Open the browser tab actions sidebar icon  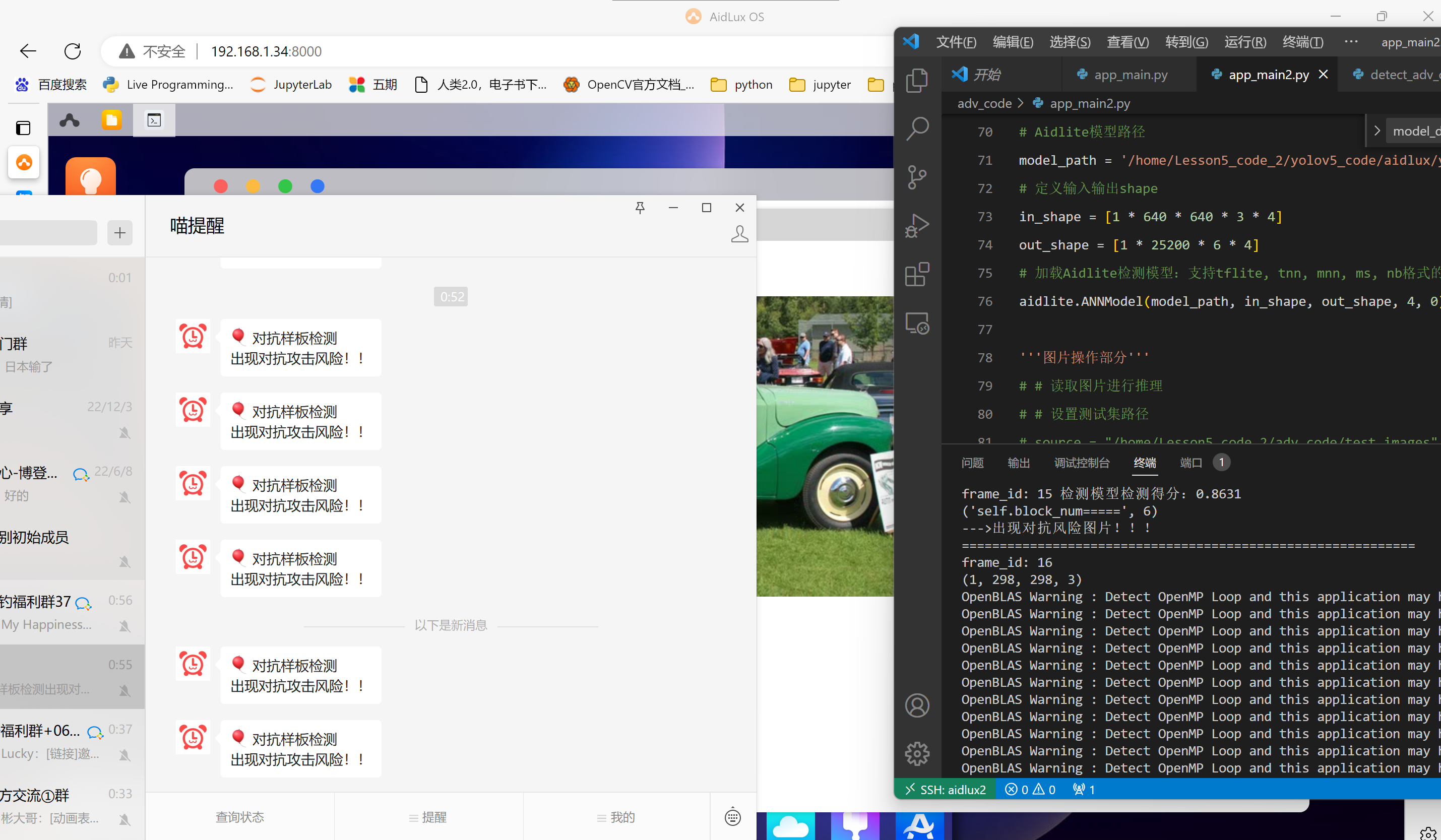(x=24, y=127)
